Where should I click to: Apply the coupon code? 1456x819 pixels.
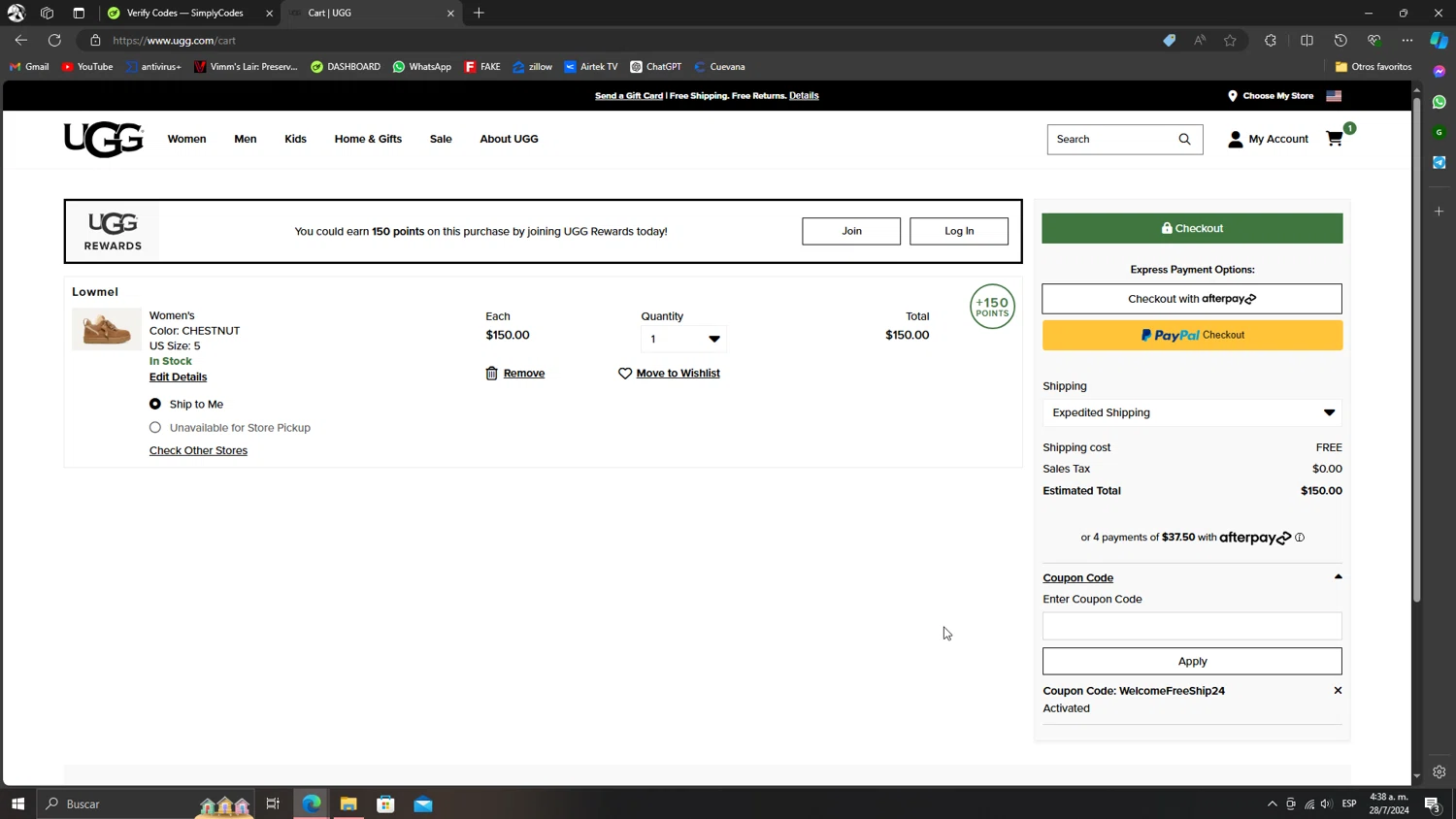[x=1192, y=661]
